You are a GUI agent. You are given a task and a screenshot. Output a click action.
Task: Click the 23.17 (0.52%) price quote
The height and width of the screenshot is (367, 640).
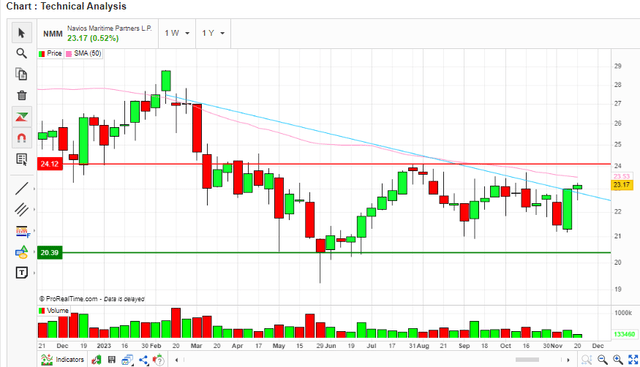[x=93, y=38]
